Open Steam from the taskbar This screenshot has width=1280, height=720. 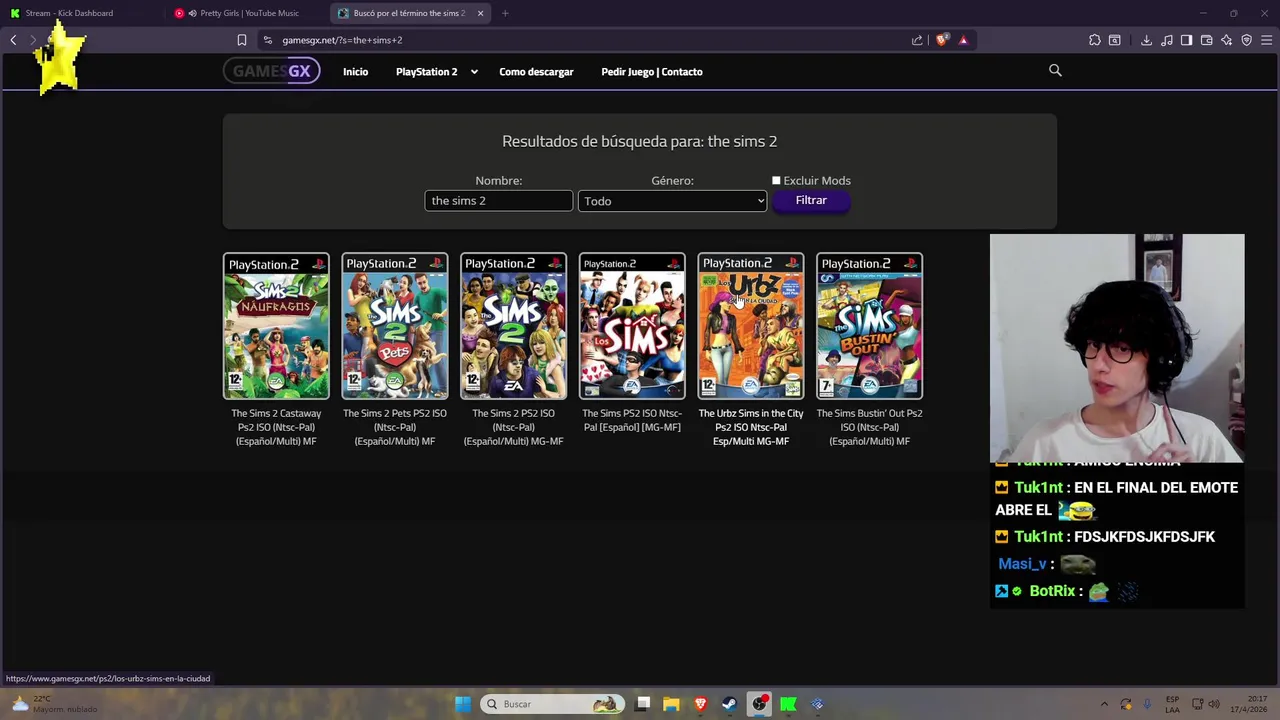pos(730,704)
